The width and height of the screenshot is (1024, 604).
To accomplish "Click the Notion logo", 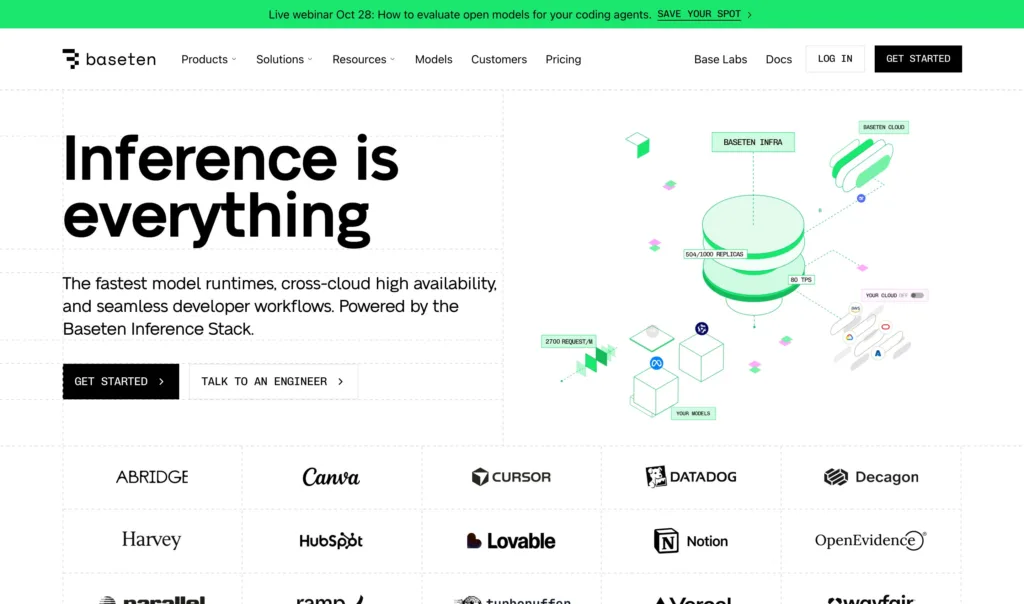I will click(691, 541).
